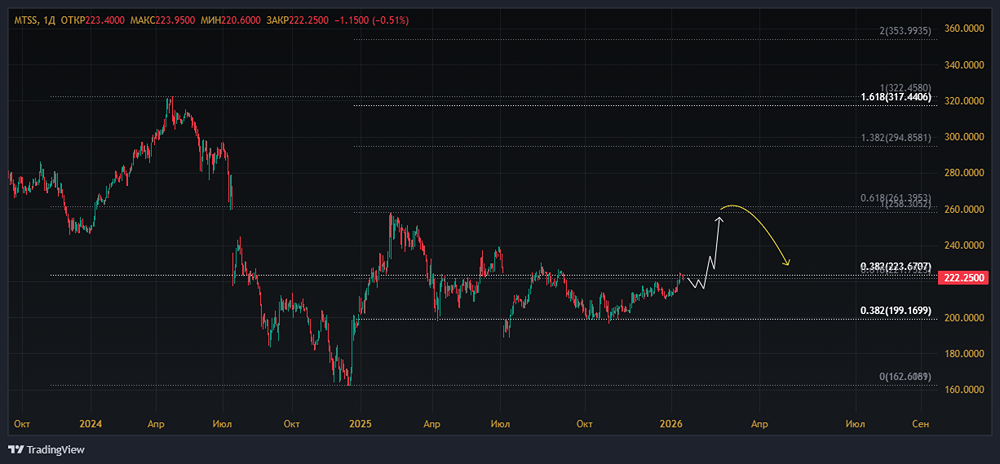Viewport: 1000px width, 464px height.
Task: Pick the 2(353.9935) Fibonacci level label
Action: [x=905, y=32]
